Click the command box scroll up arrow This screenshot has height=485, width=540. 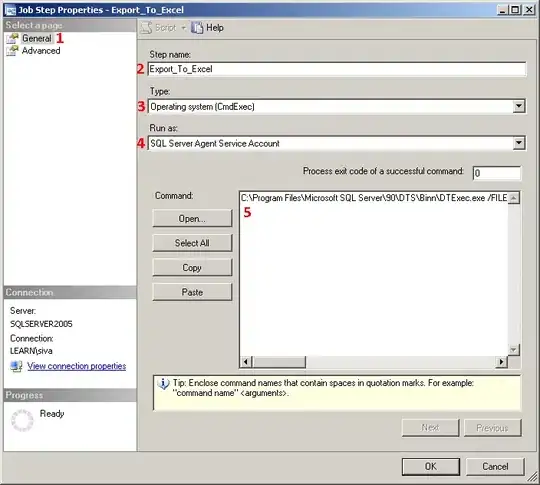[513, 198]
